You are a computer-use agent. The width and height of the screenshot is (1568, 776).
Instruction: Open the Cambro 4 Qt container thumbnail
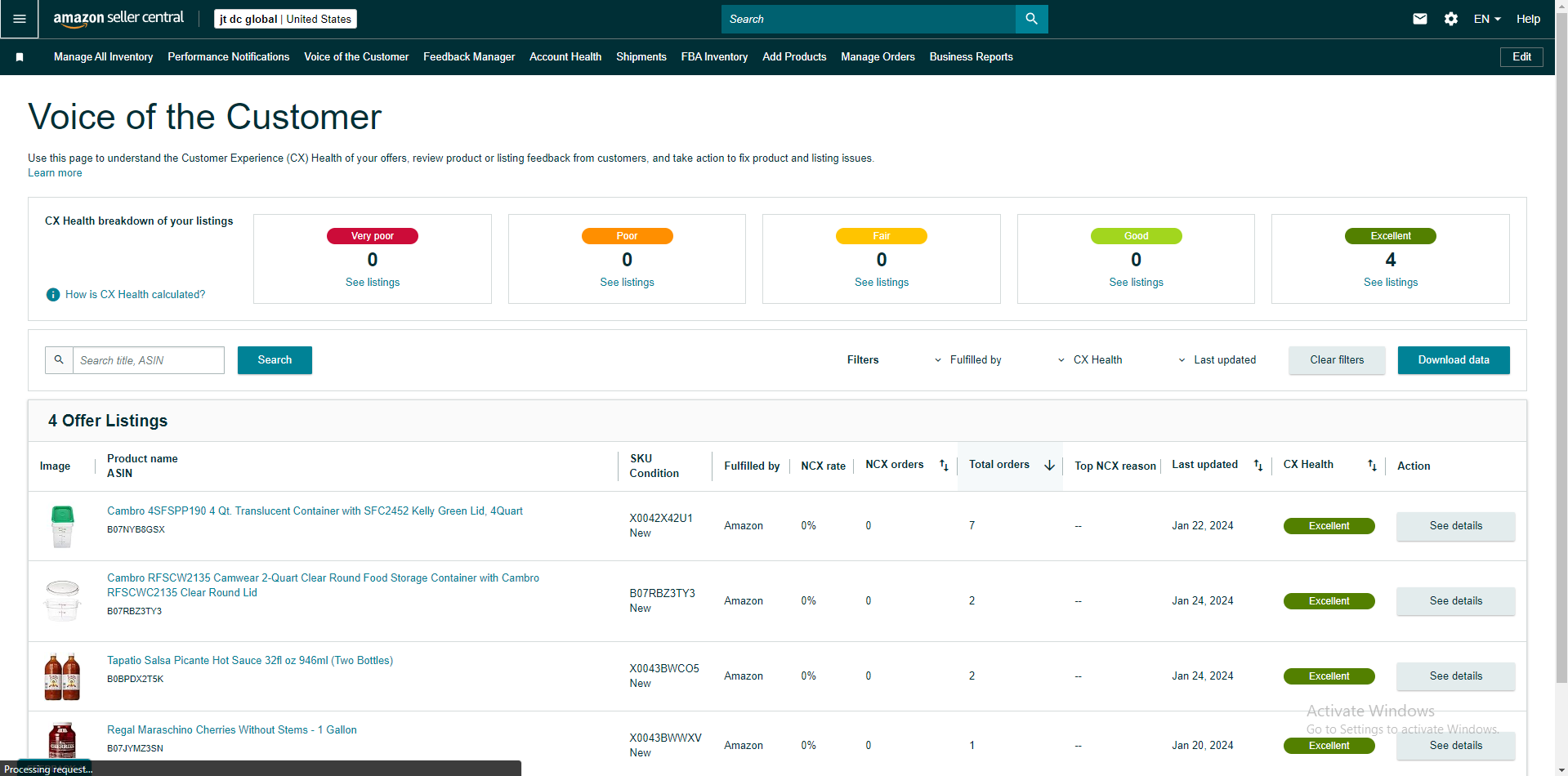pyautogui.click(x=62, y=526)
